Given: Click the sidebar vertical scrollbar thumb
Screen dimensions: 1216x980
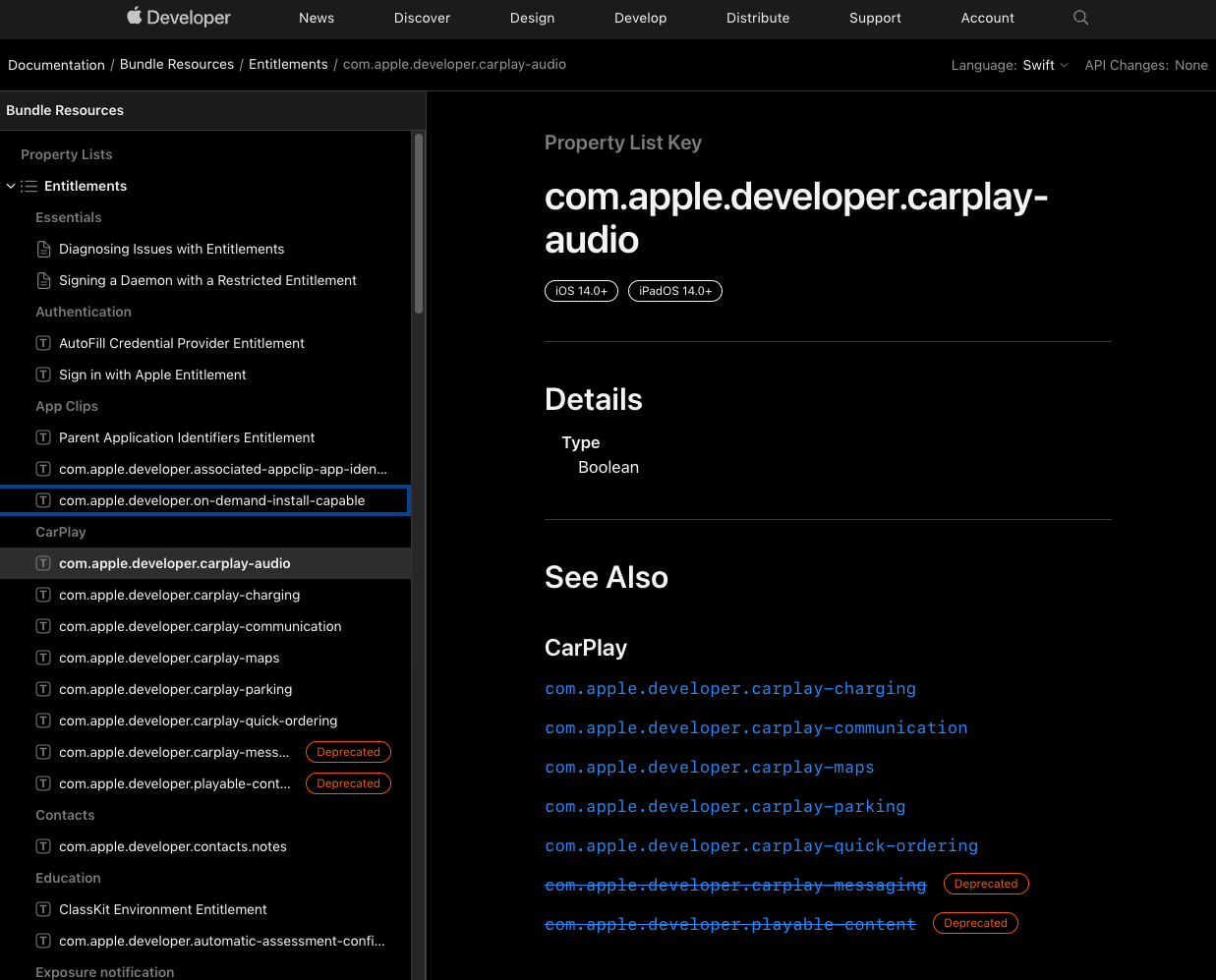Looking at the screenshot, I should [x=419, y=224].
